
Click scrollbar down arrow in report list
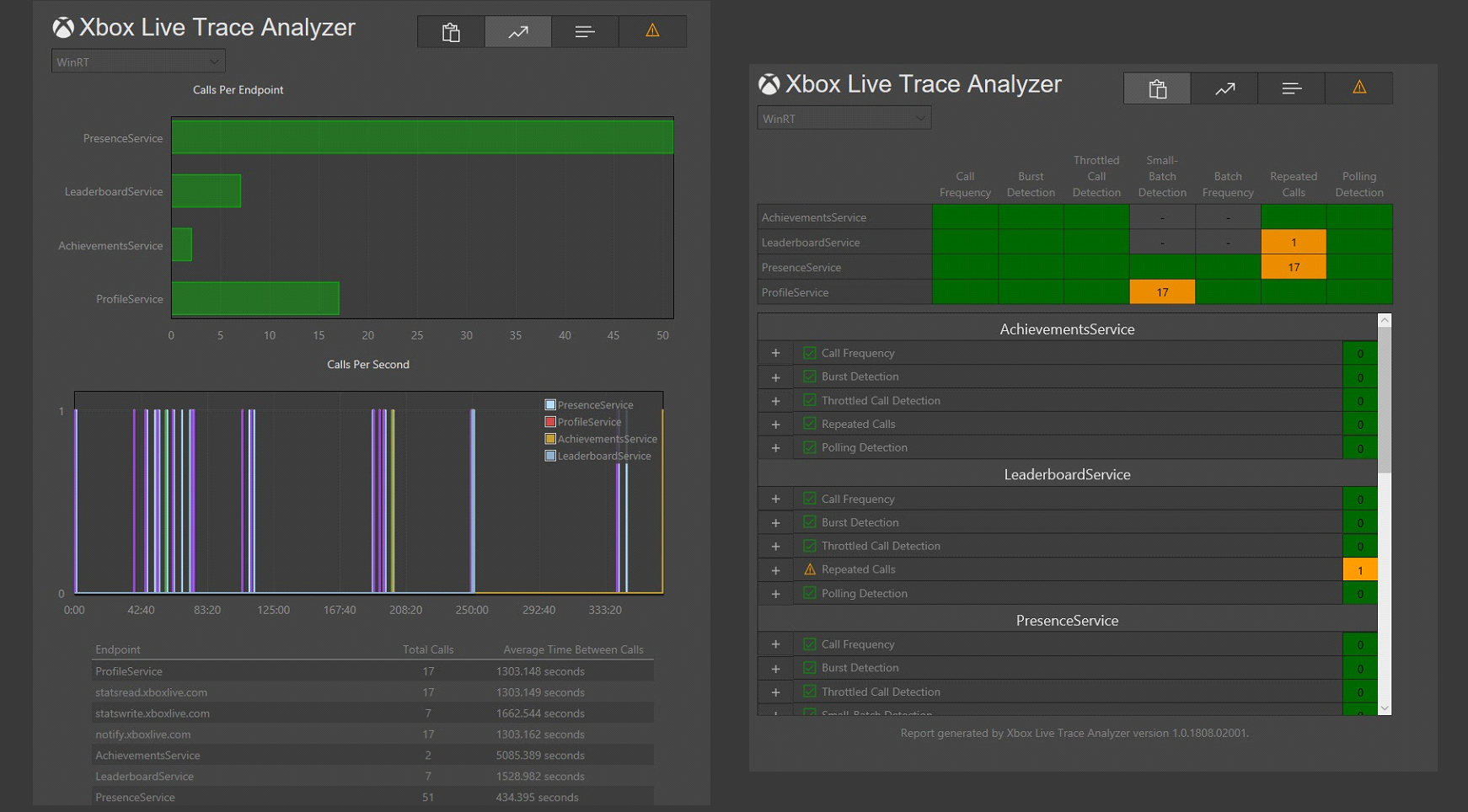[1385, 708]
